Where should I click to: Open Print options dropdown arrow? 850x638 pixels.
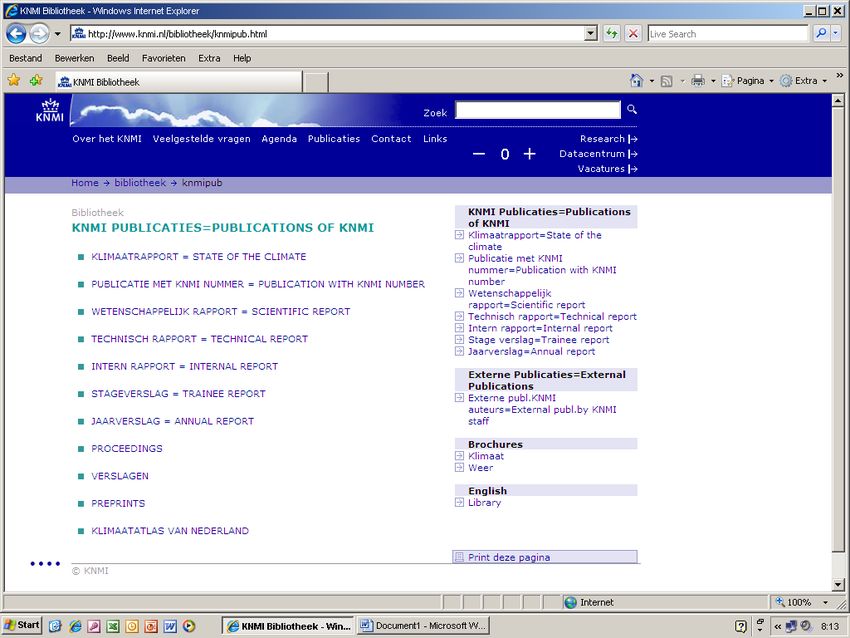[713, 81]
